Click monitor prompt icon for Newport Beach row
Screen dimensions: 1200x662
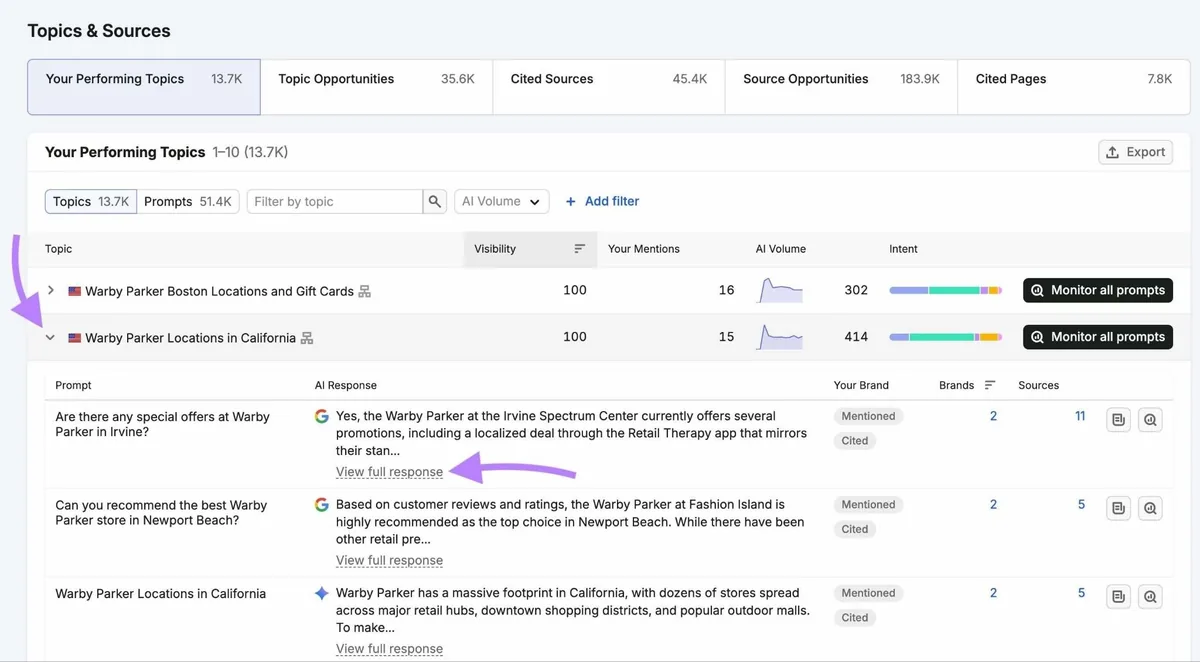[1151, 509]
